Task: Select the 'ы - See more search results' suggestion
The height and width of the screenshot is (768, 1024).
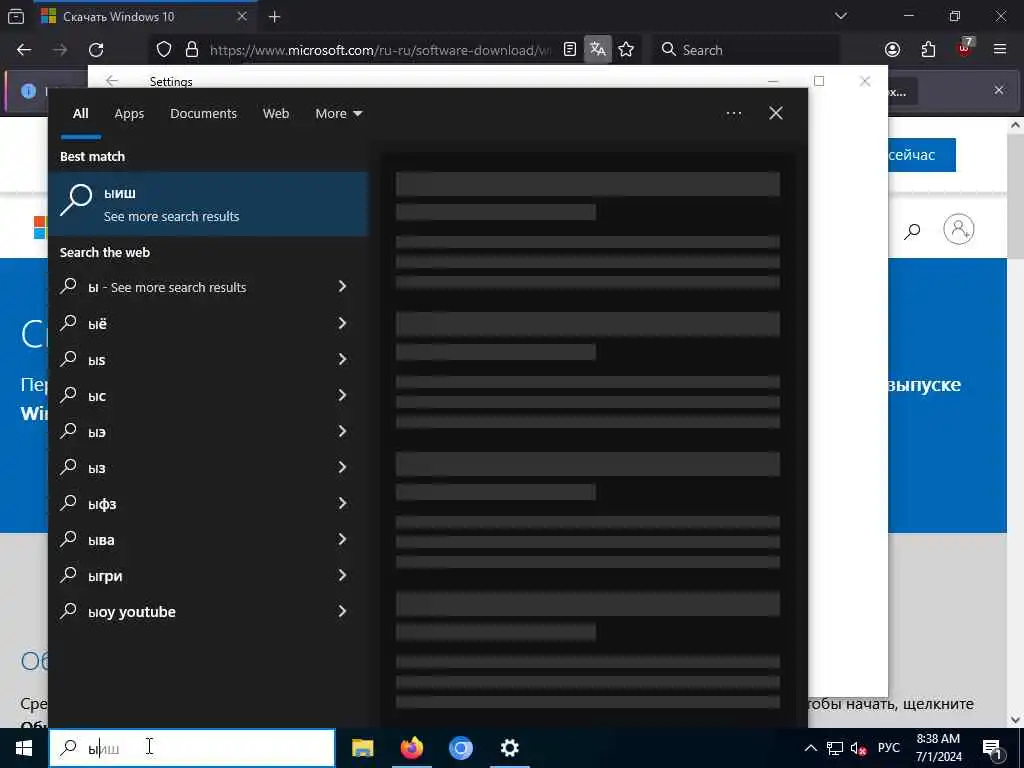Action: click(208, 287)
